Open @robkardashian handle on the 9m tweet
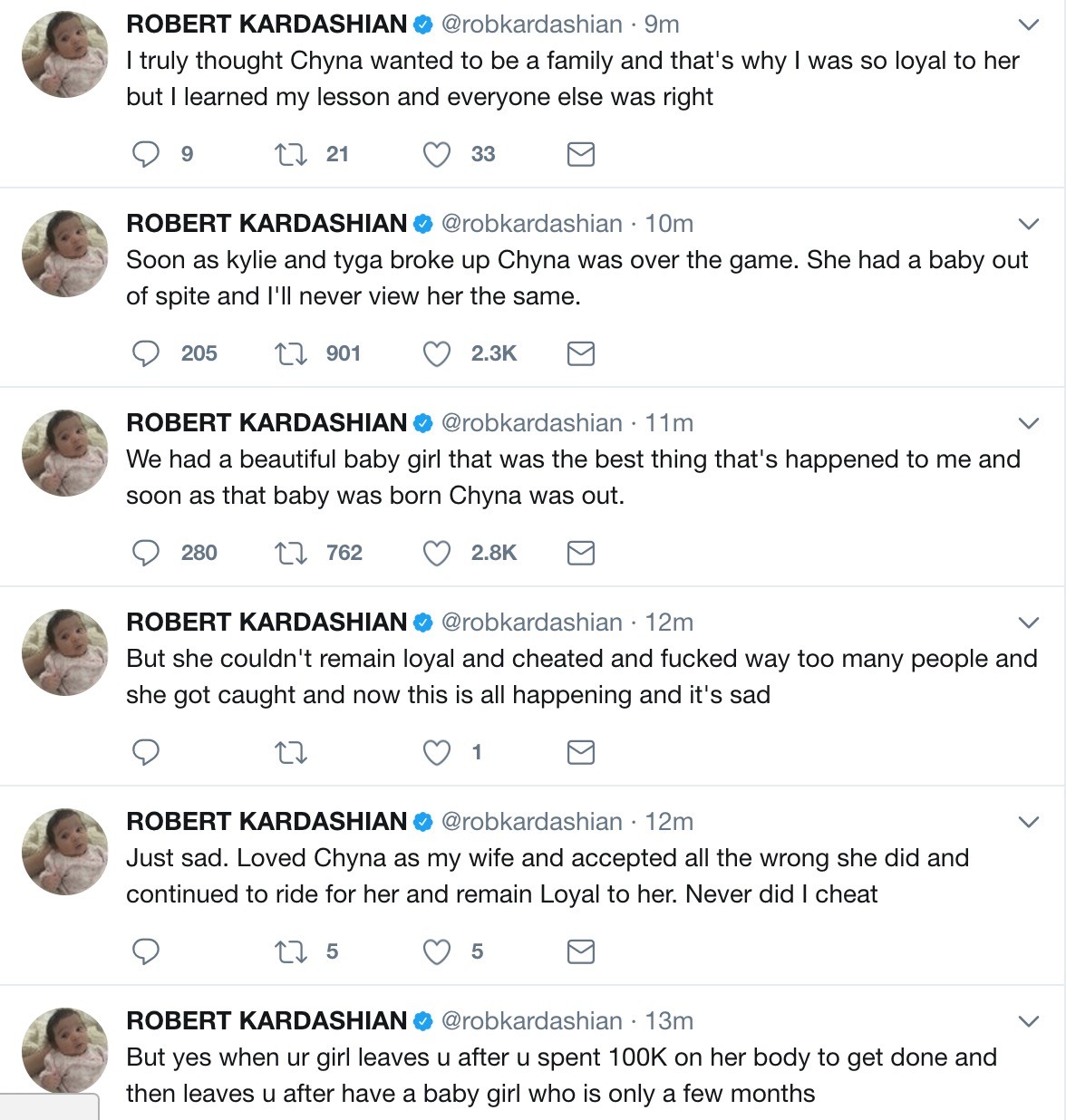This screenshot has width=1066, height=1120. pyautogui.click(x=531, y=24)
